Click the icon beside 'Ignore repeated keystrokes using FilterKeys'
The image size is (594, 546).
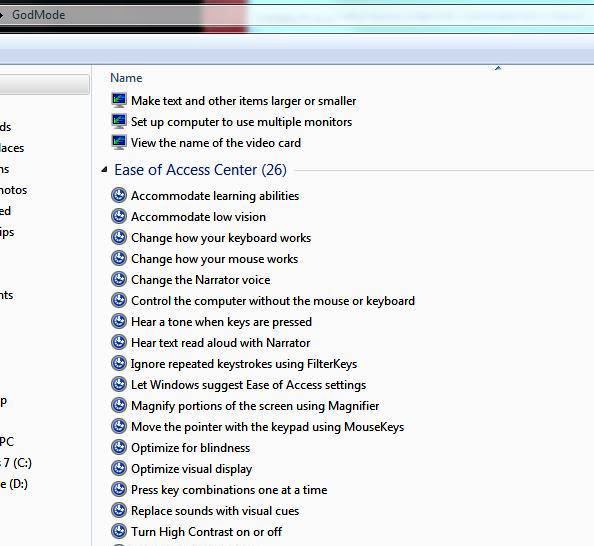tap(119, 363)
